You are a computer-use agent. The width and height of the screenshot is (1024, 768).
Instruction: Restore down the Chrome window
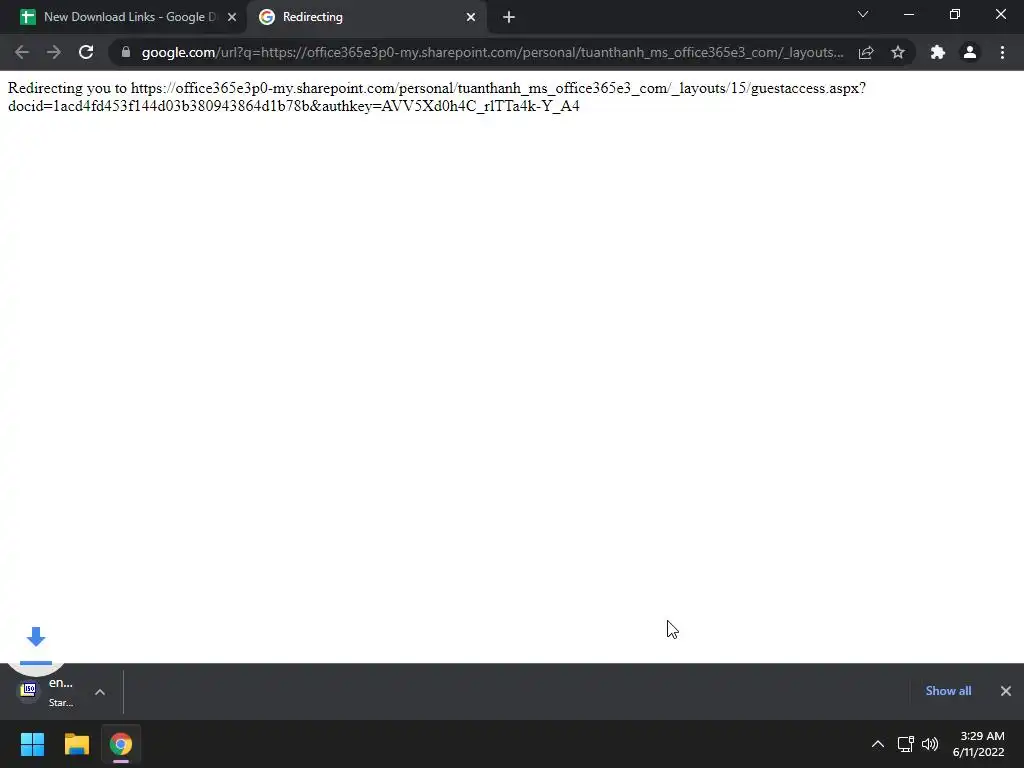pyautogui.click(x=955, y=14)
